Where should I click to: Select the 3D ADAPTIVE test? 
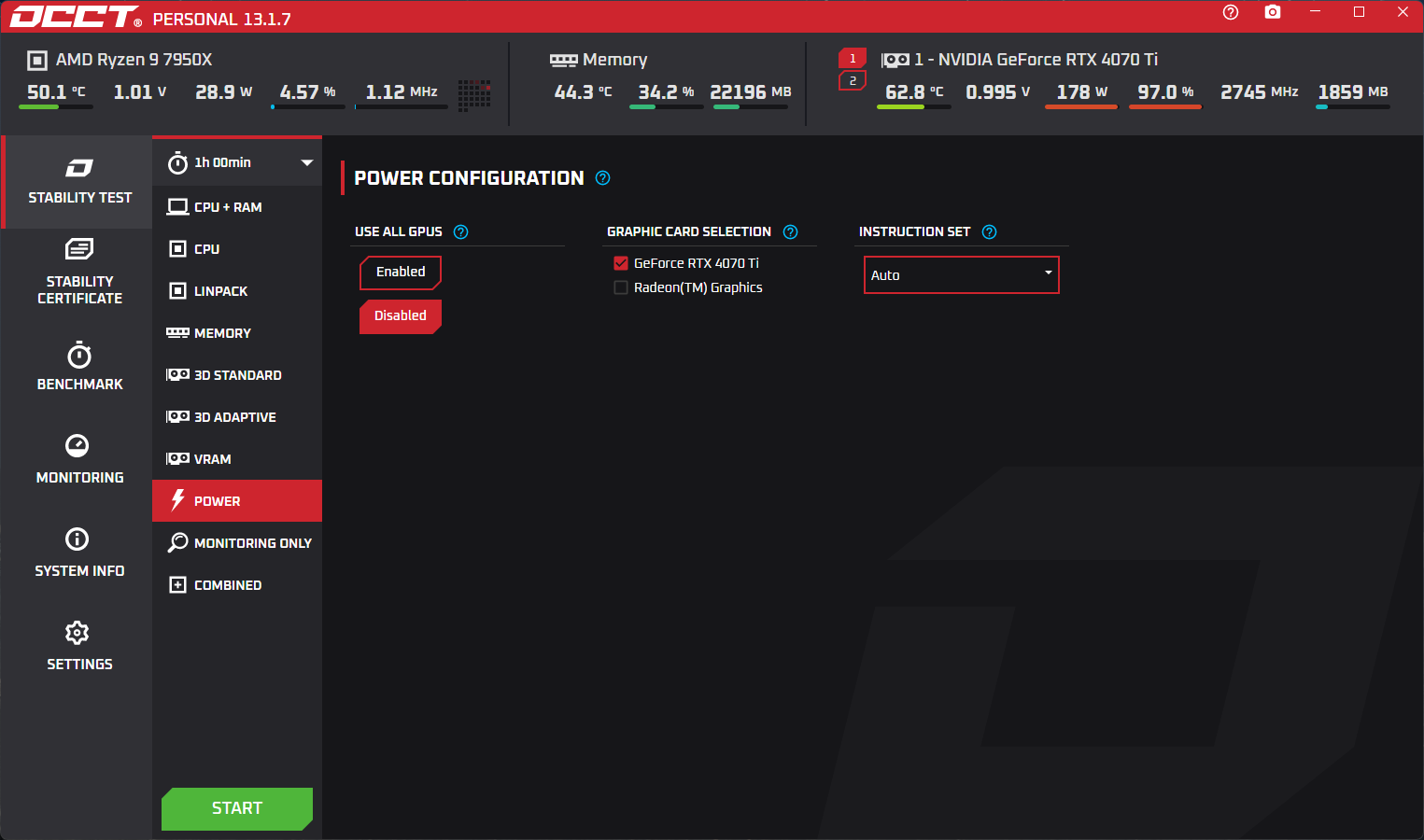[237, 417]
